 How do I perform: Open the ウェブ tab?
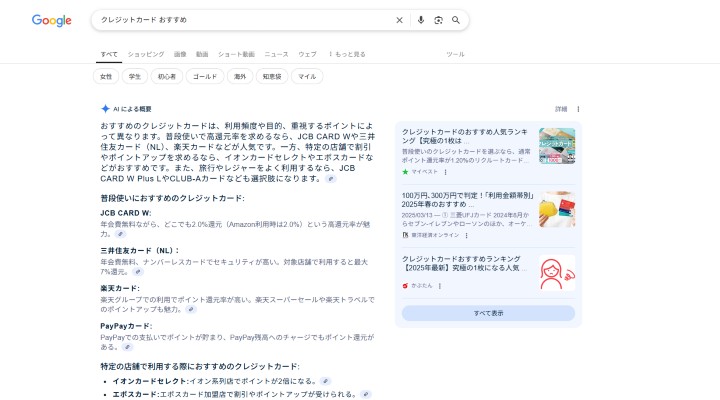(307, 54)
